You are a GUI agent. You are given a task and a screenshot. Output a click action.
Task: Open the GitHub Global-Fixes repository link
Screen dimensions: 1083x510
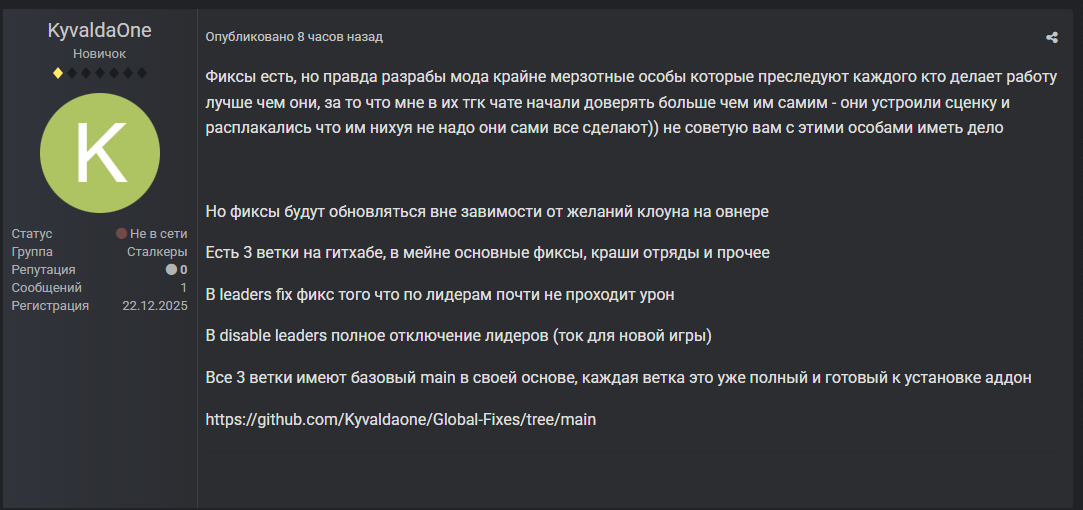coord(400,420)
